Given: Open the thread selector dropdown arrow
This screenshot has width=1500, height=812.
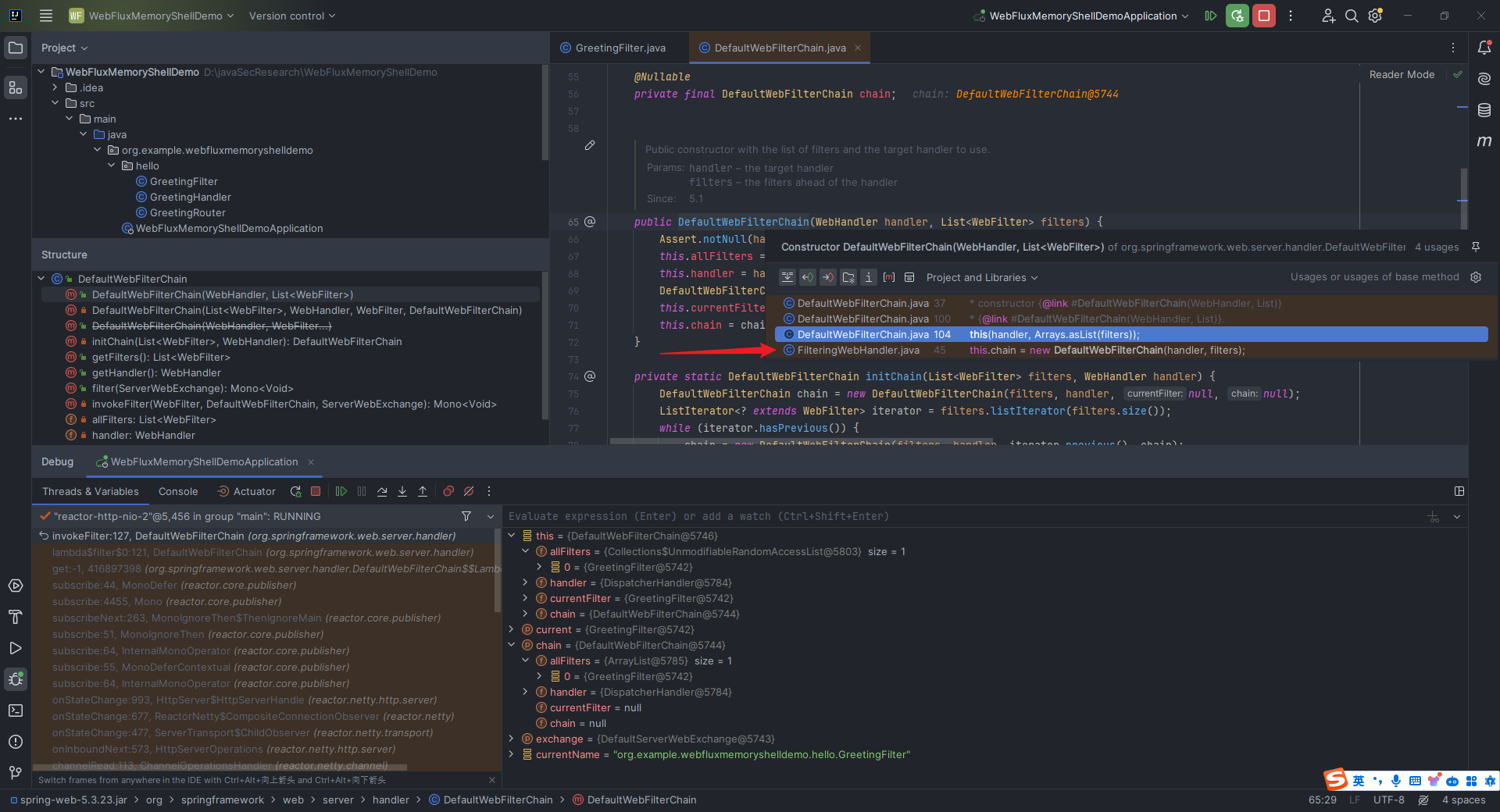Looking at the screenshot, I should (x=491, y=516).
